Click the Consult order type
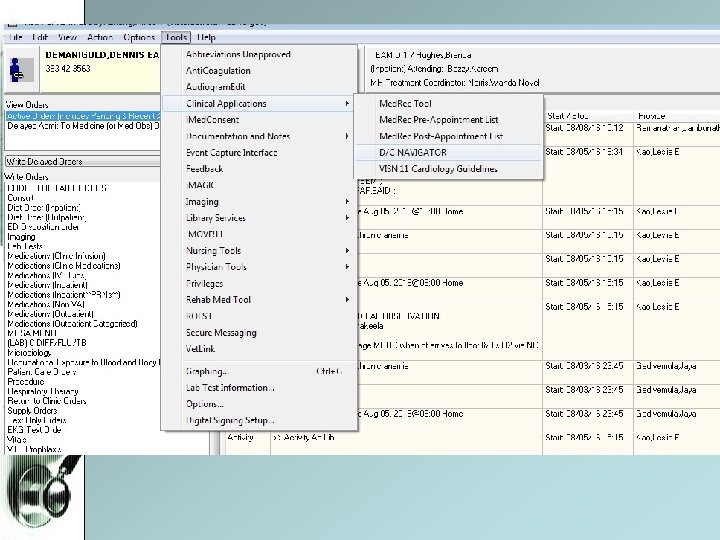The image size is (720, 540). (x=20, y=198)
